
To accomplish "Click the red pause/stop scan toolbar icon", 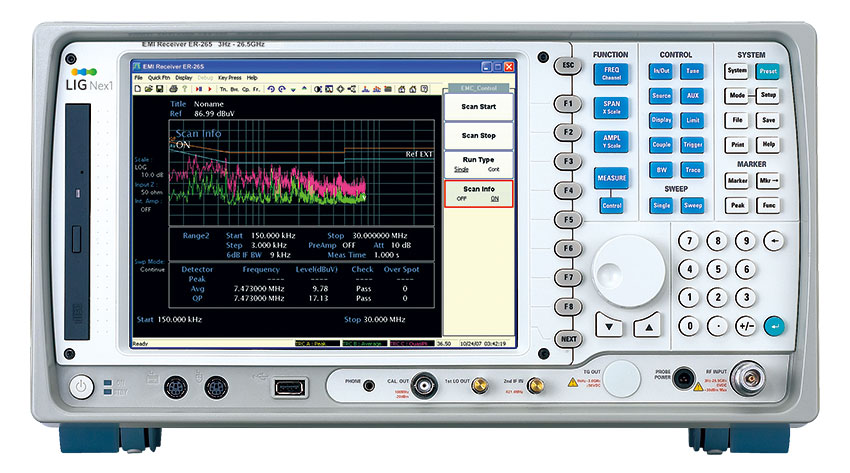I will [199, 89].
